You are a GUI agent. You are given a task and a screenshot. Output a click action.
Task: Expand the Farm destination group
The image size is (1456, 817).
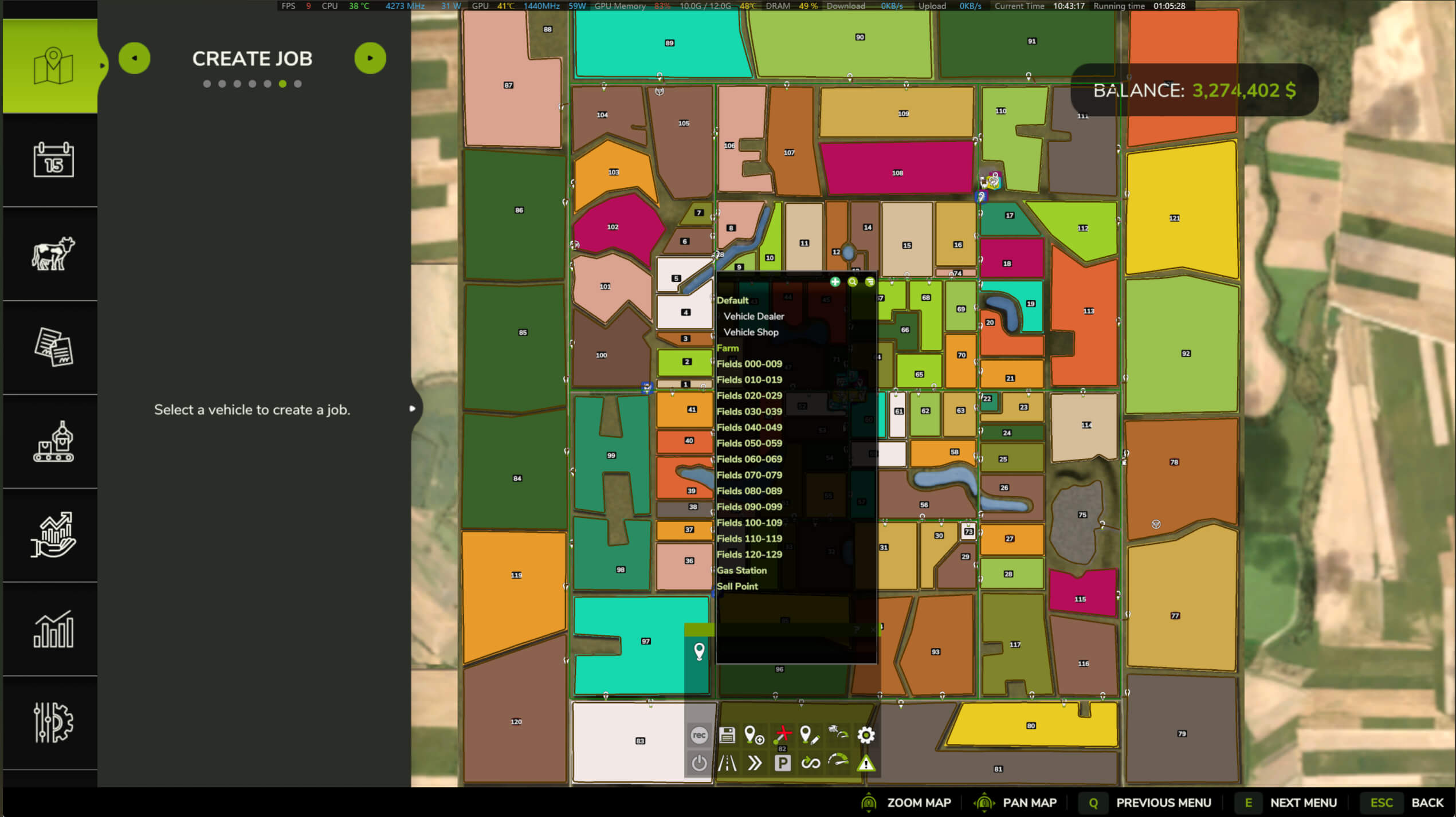(x=727, y=348)
